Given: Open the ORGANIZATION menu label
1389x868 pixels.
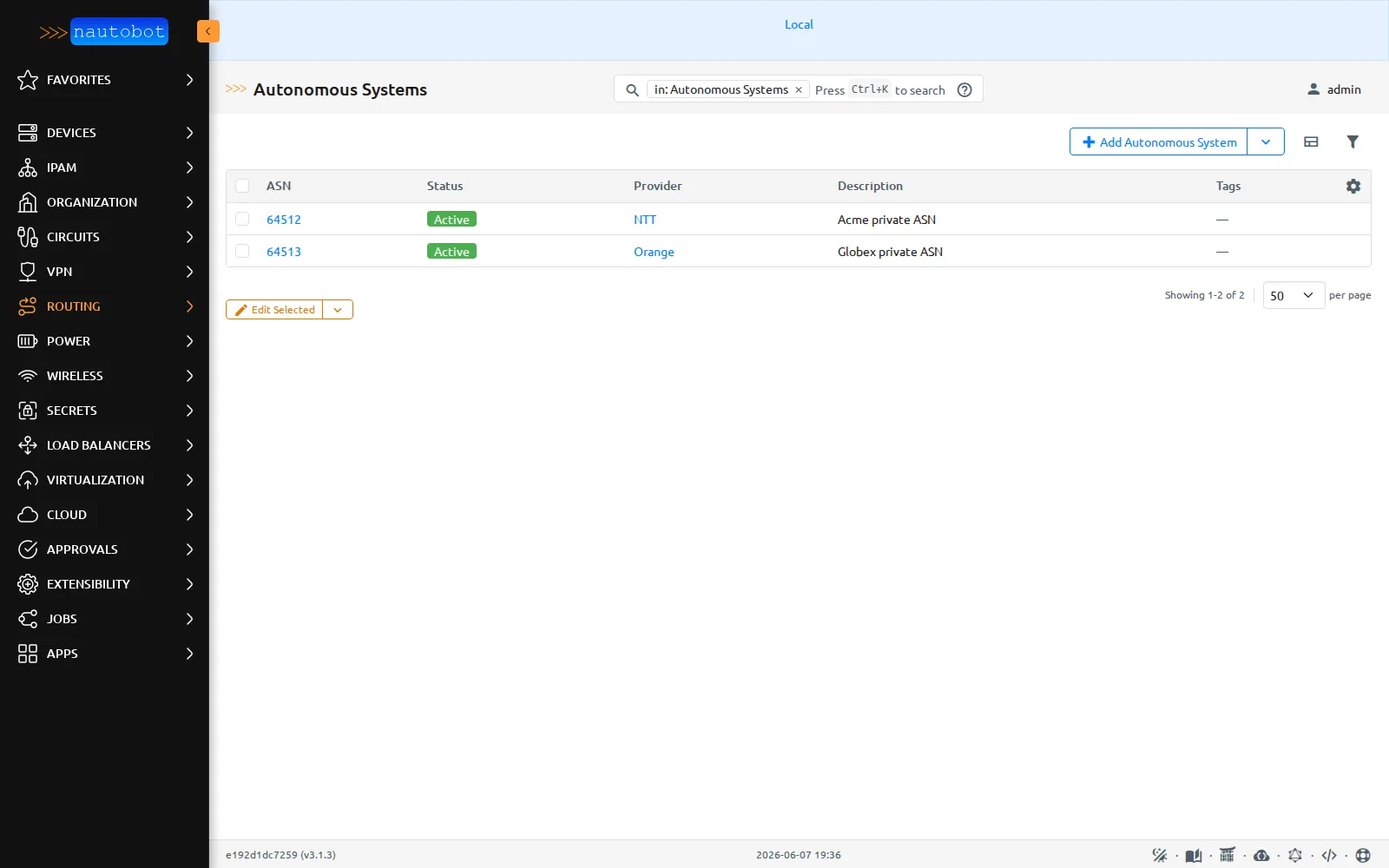Looking at the screenshot, I should (92, 202).
